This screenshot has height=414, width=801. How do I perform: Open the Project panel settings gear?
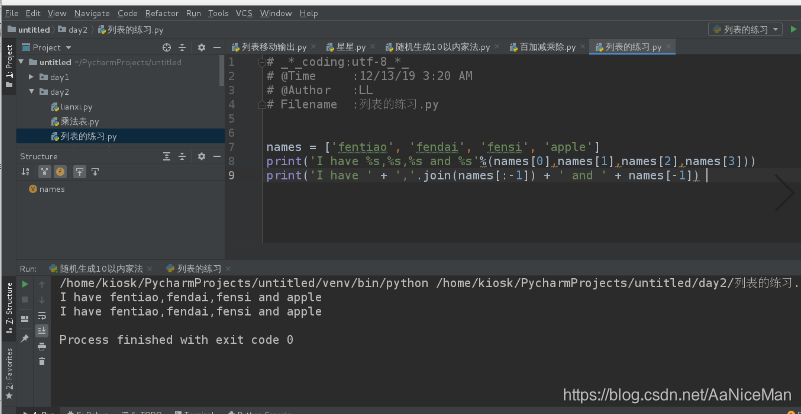(201, 48)
